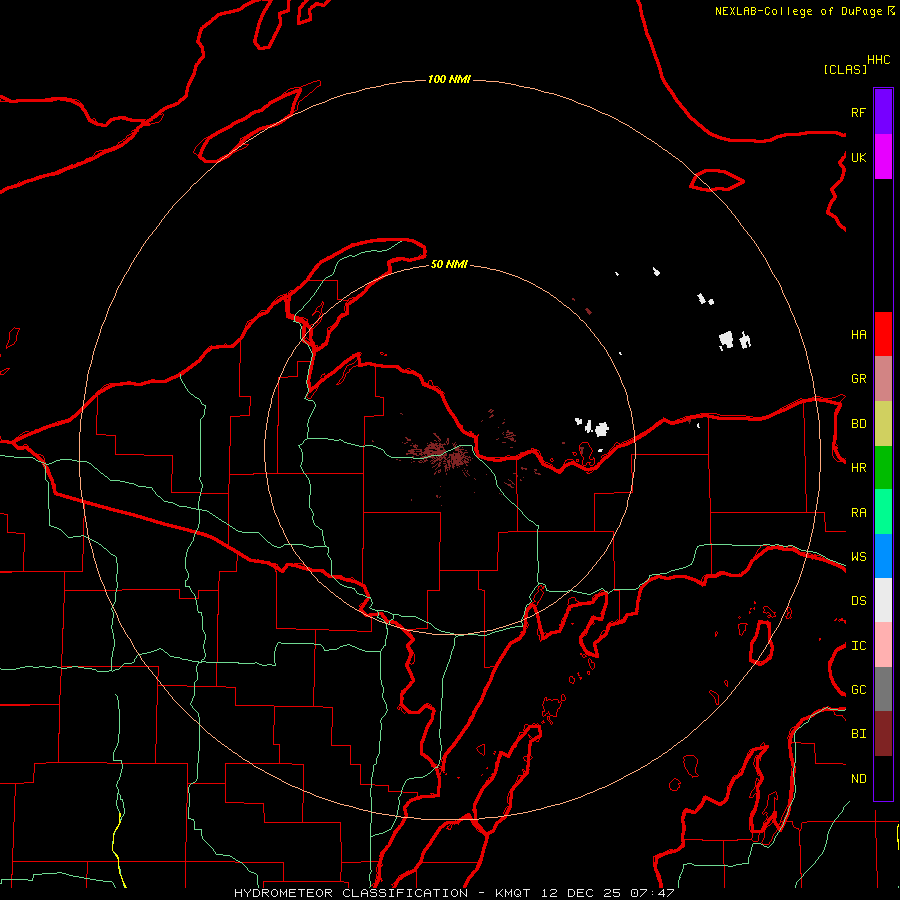The width and height of the screenshot is (900, 900).
Task: Click the 50 NMI range ring label
Action: (449, 264)
